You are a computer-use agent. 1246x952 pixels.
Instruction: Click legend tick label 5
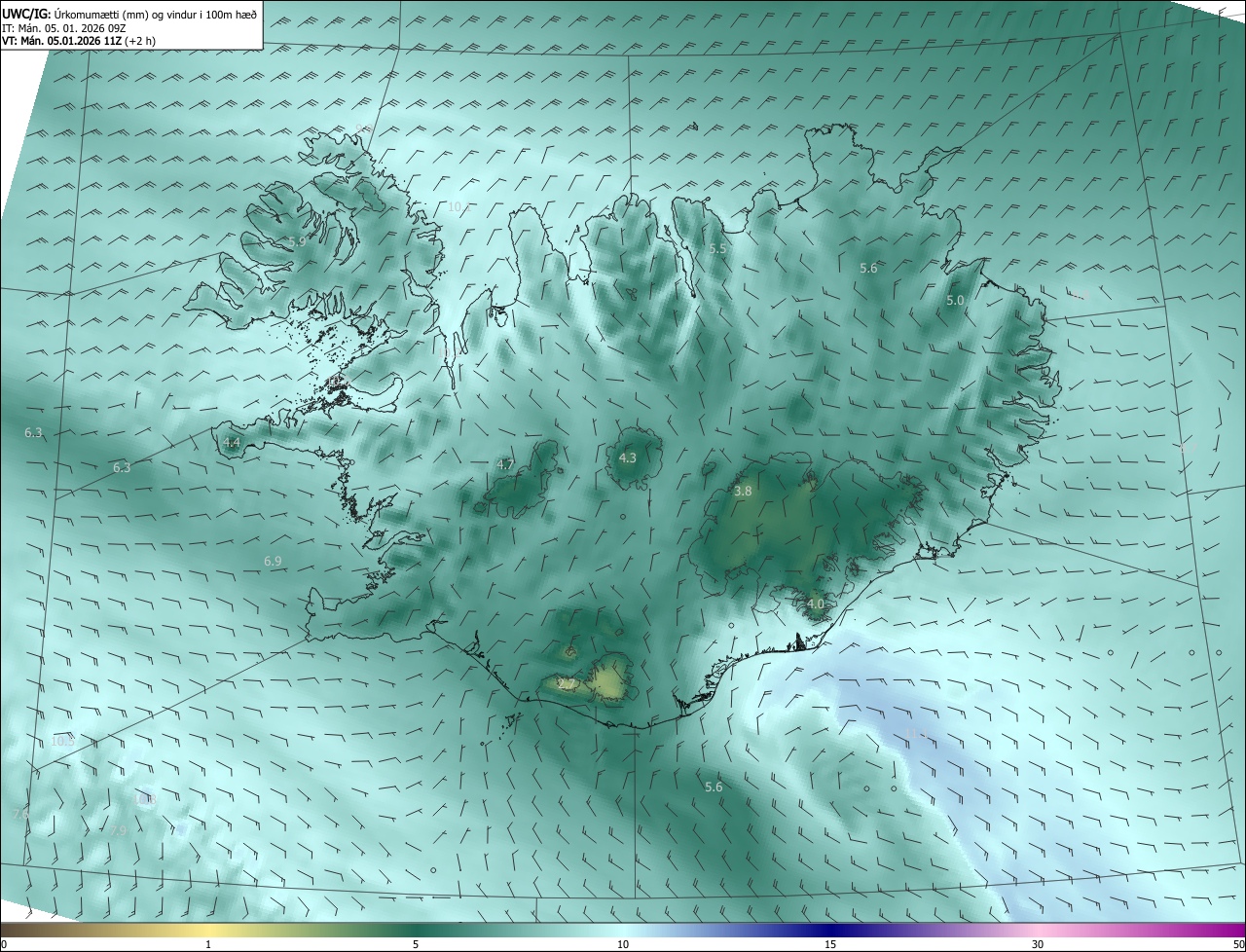tap(416, 944)
